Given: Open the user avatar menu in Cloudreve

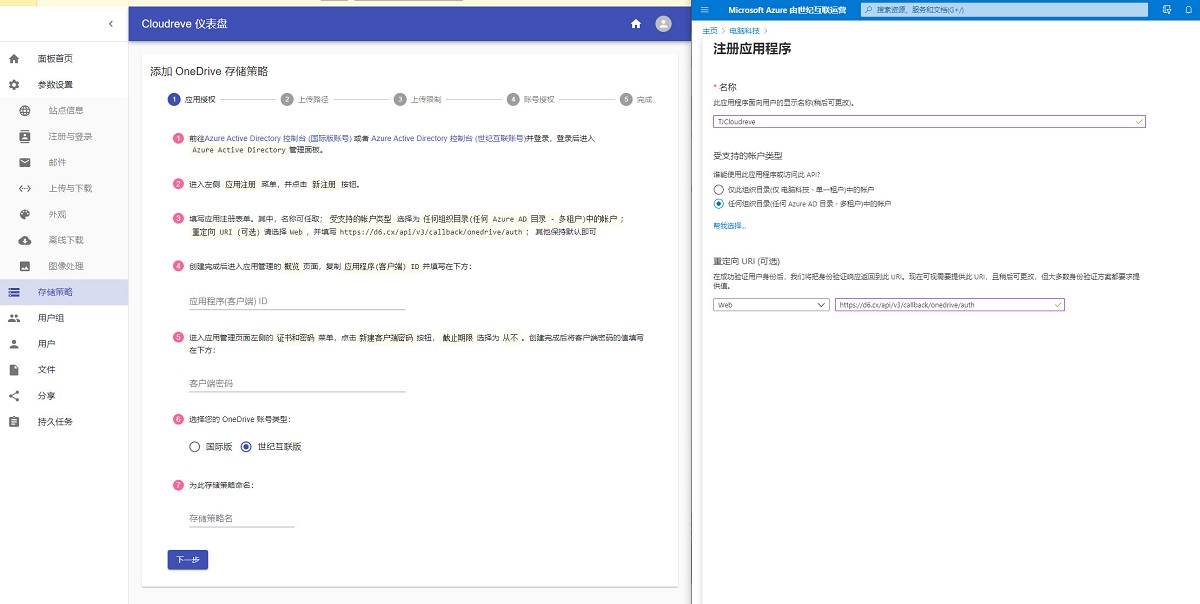Looking at the screenshot, I should [x=663, y=24].
